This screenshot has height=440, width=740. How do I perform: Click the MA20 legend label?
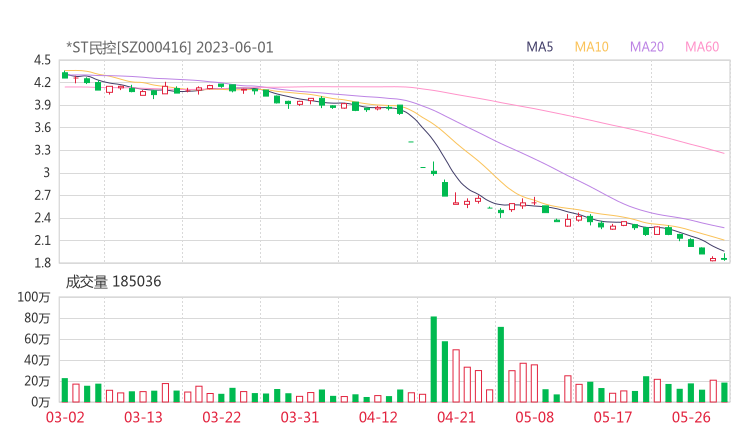coord(647,47)
